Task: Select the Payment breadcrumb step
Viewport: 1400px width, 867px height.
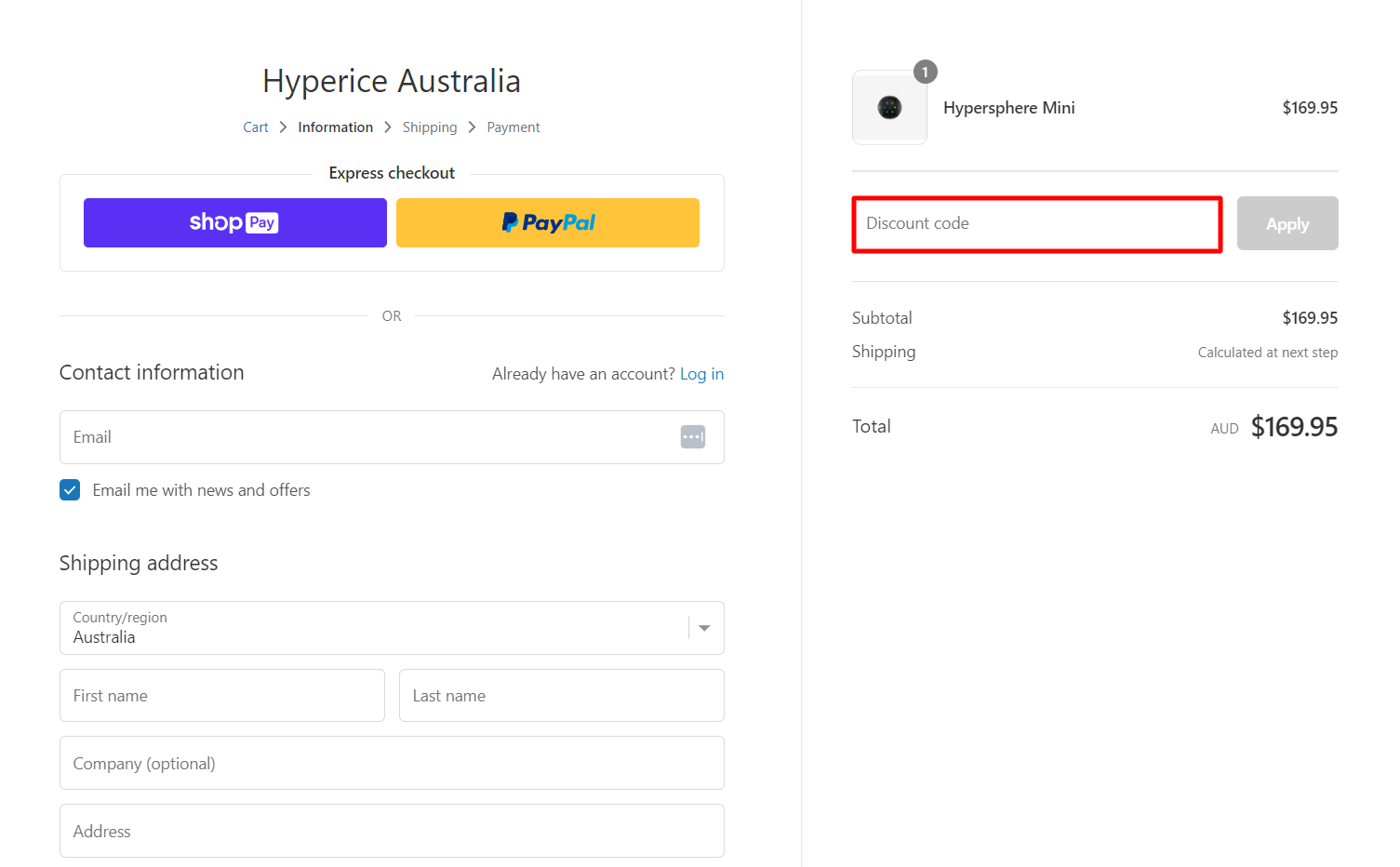Action: (x=513, y=127)
